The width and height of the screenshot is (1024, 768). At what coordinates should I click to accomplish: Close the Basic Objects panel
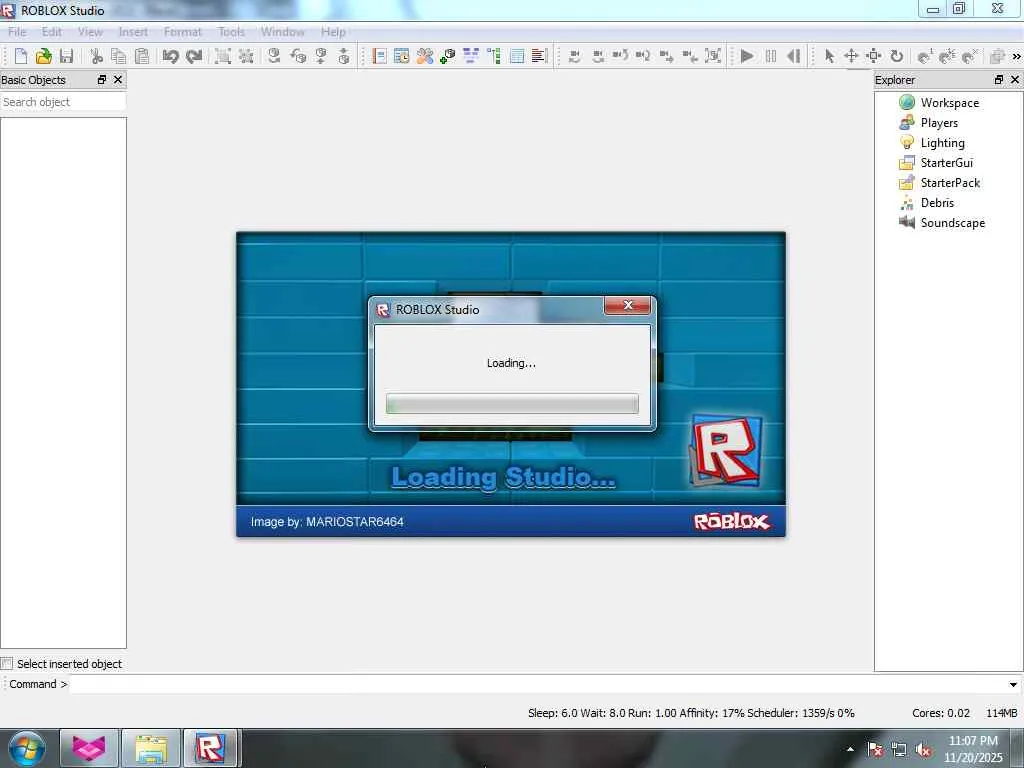(118, 79)
